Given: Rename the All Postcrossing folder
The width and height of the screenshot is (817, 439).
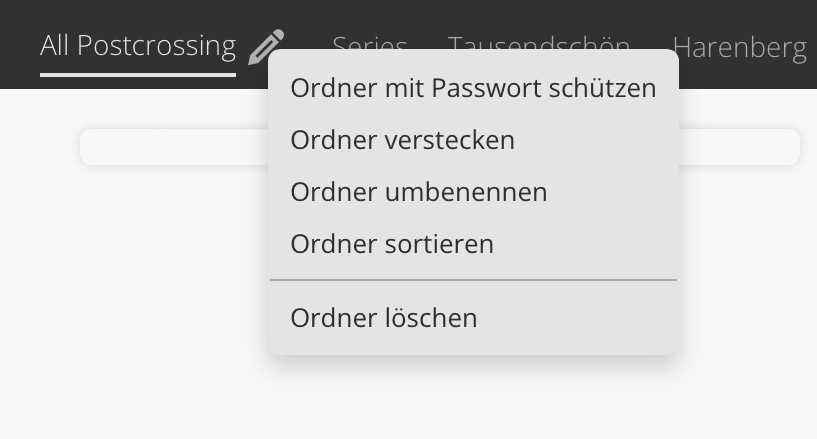Looking at the screenshot, I should point(418,192).
